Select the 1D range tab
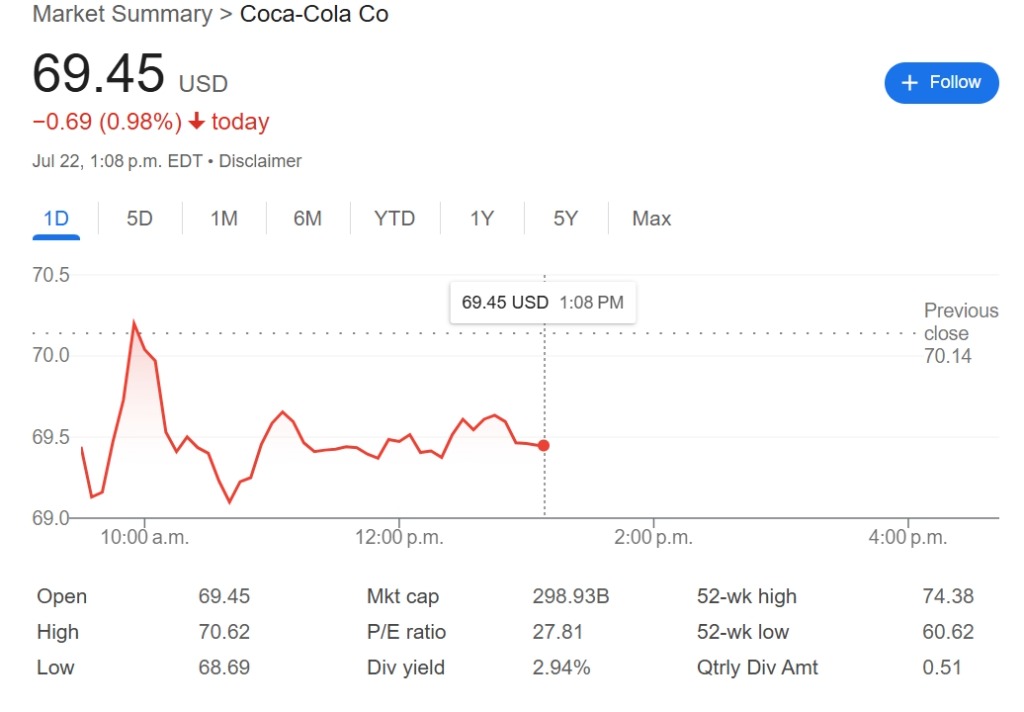Image resolution: width=1024 pixels, height=712 pixels. pyautogui.click(x=56, y=219)
